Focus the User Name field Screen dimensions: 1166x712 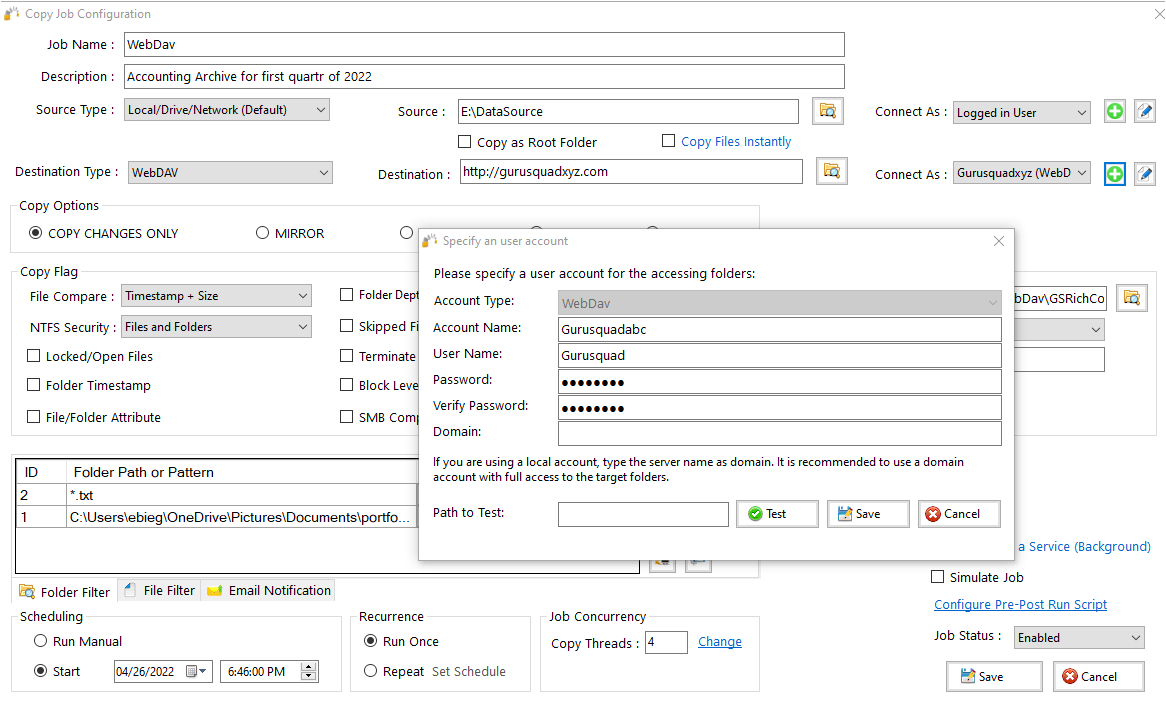779,356
